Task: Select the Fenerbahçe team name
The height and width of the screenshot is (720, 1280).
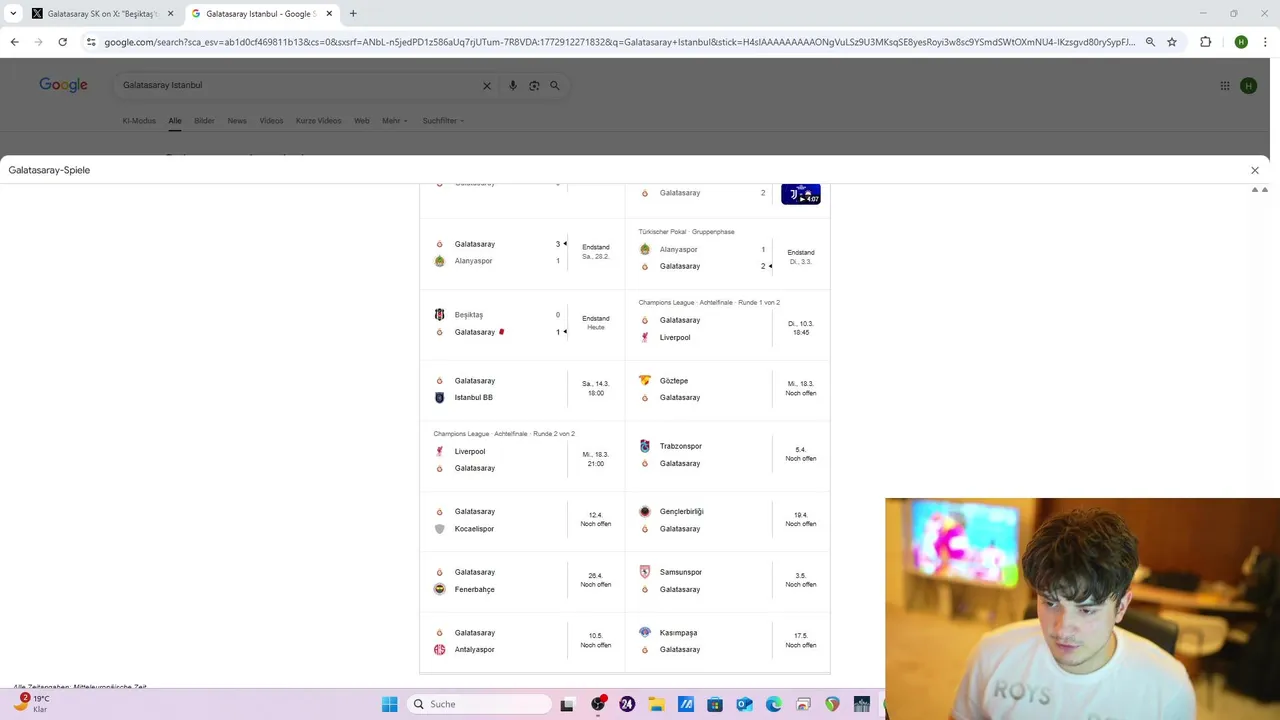Action: click(x=474, y=590)
